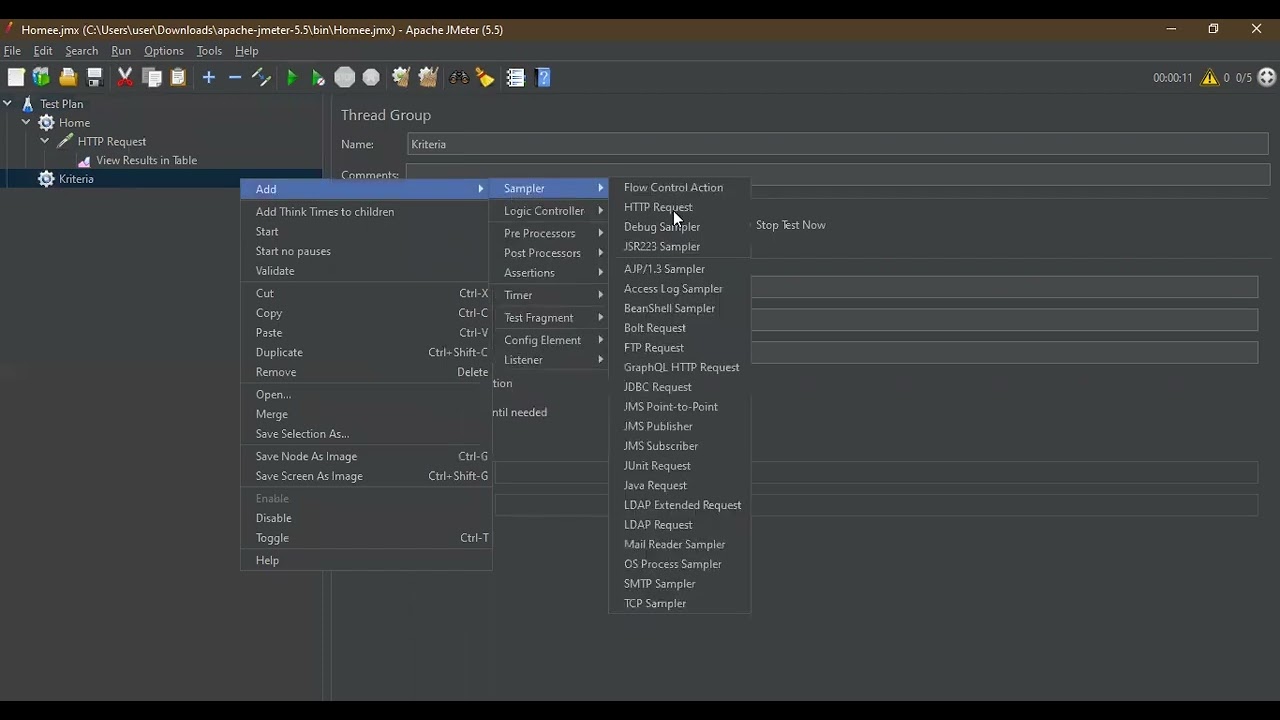Collapse the Home thread group node

26,122
